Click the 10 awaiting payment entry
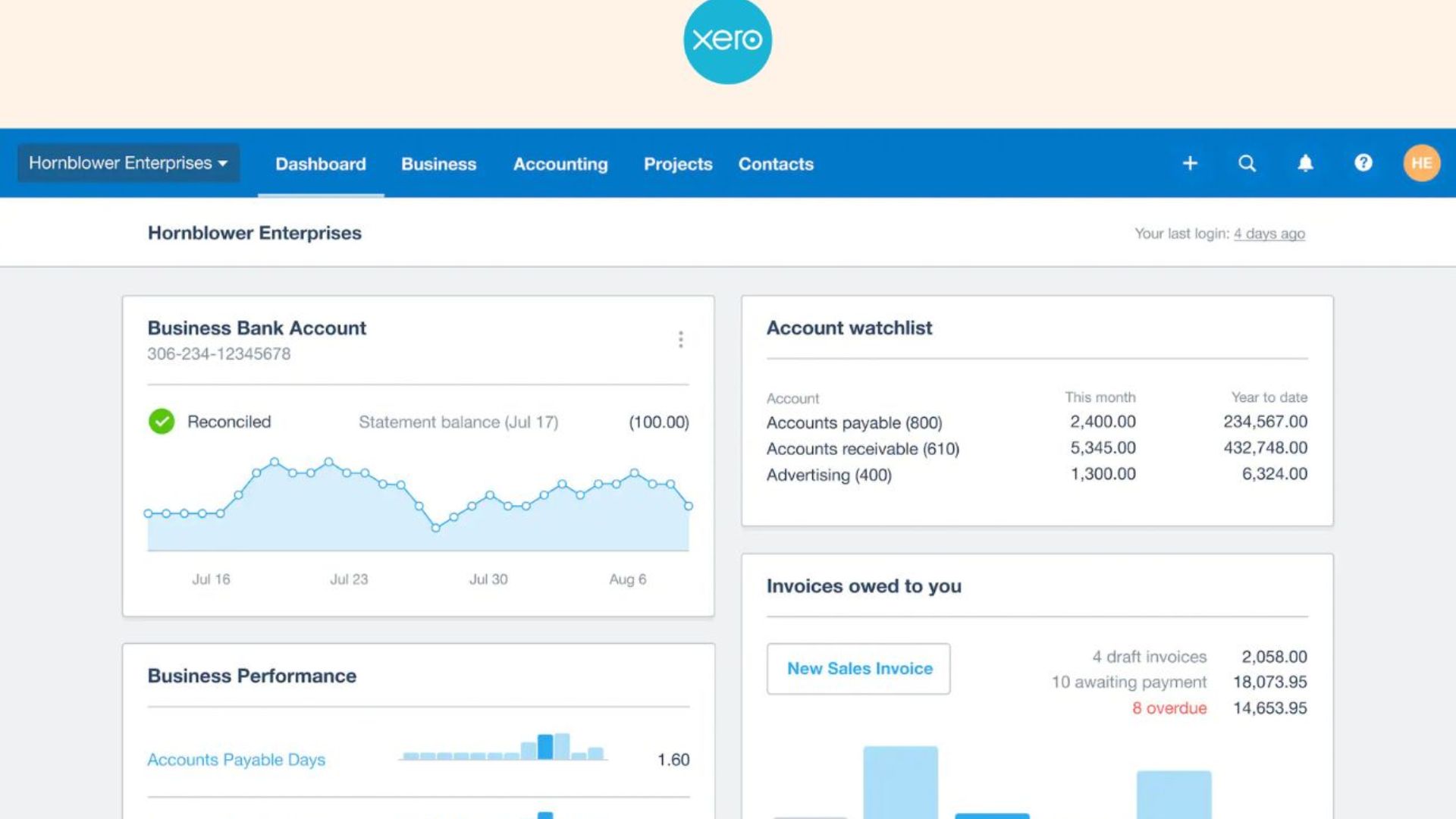Image resolution: width=1456 pixels, height=819 pixels. point(1128,682)
